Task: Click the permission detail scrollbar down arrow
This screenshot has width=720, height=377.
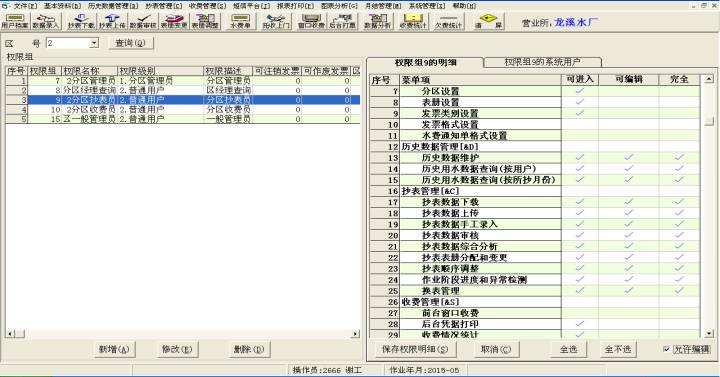Action: [x=709, y=333]
